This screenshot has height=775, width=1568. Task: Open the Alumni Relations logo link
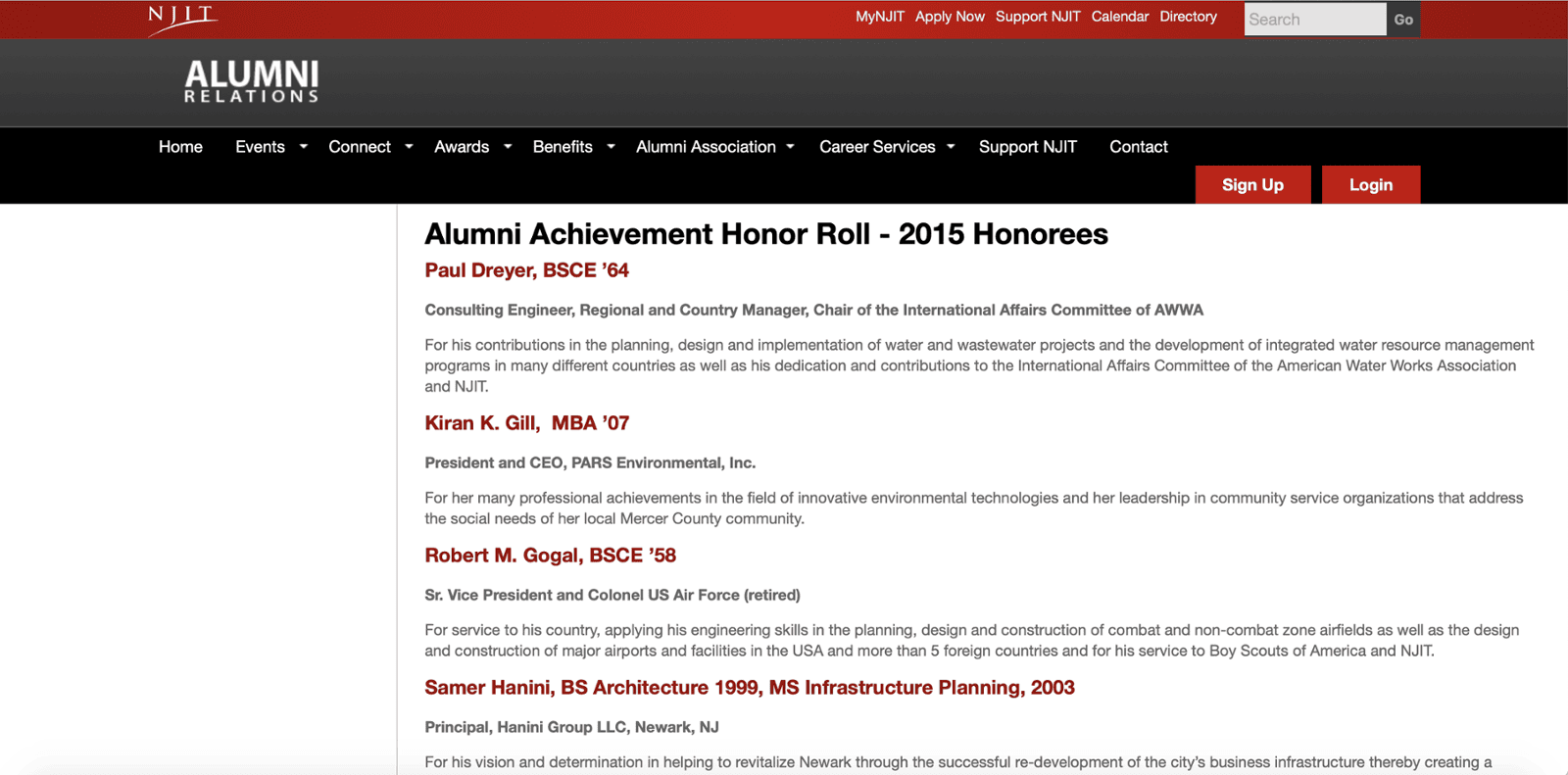coord(252,82)
